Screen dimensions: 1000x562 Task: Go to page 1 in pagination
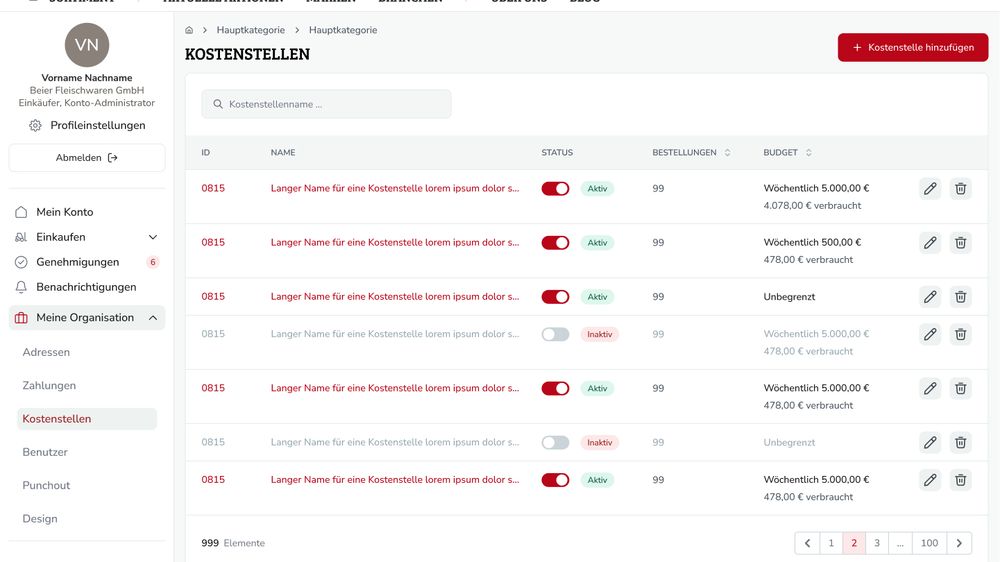830,543
